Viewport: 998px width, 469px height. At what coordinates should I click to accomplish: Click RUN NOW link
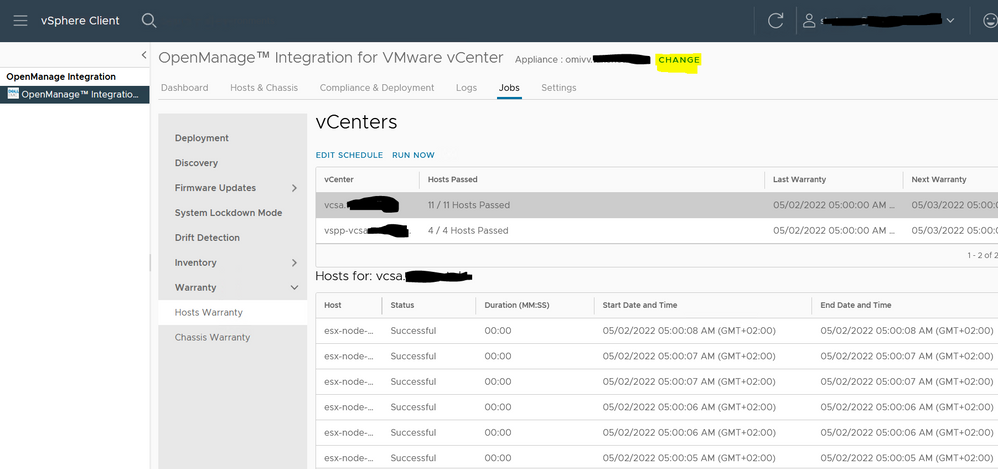[x=414, y=155]
